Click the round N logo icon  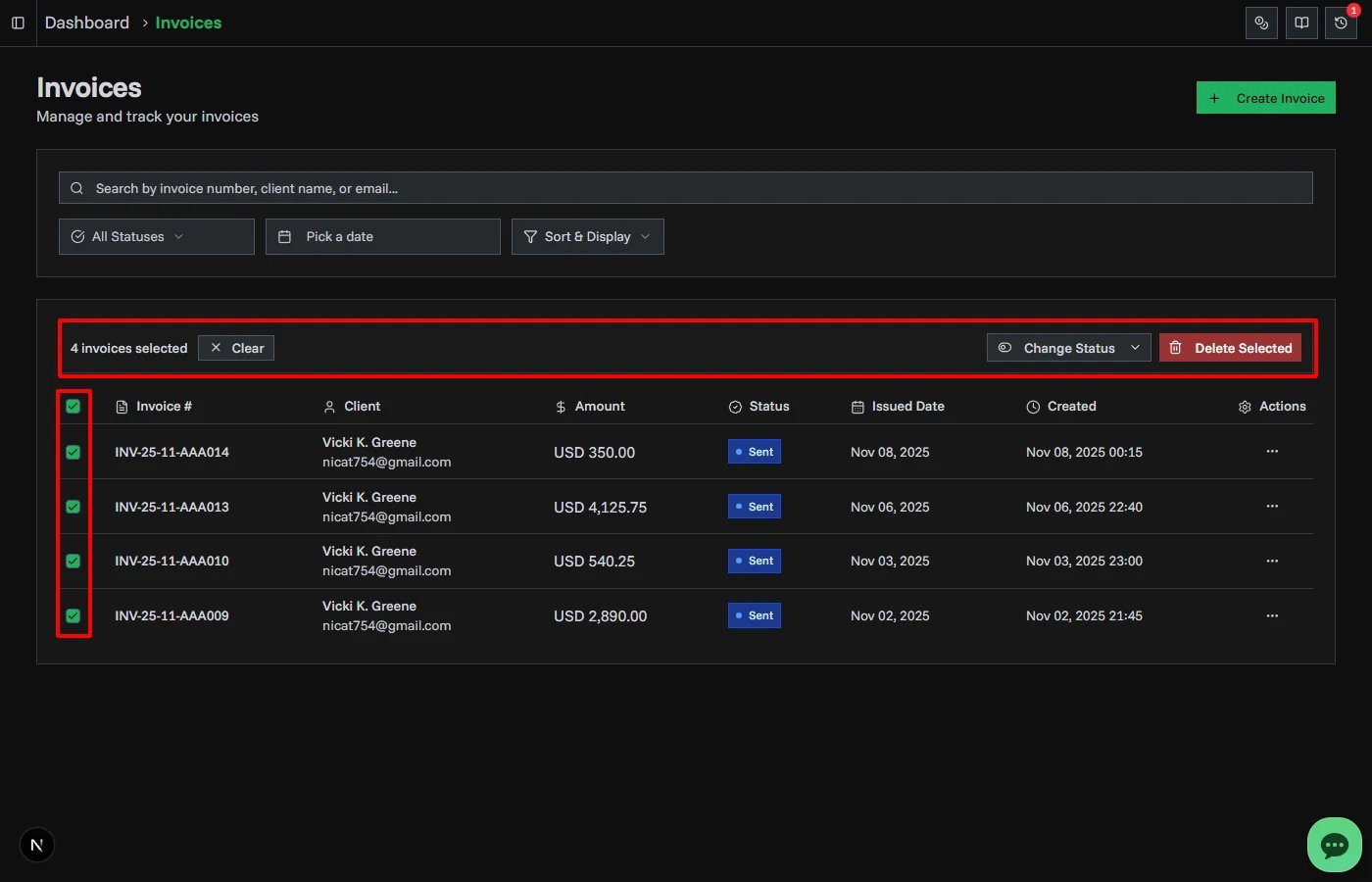(37, 845)
